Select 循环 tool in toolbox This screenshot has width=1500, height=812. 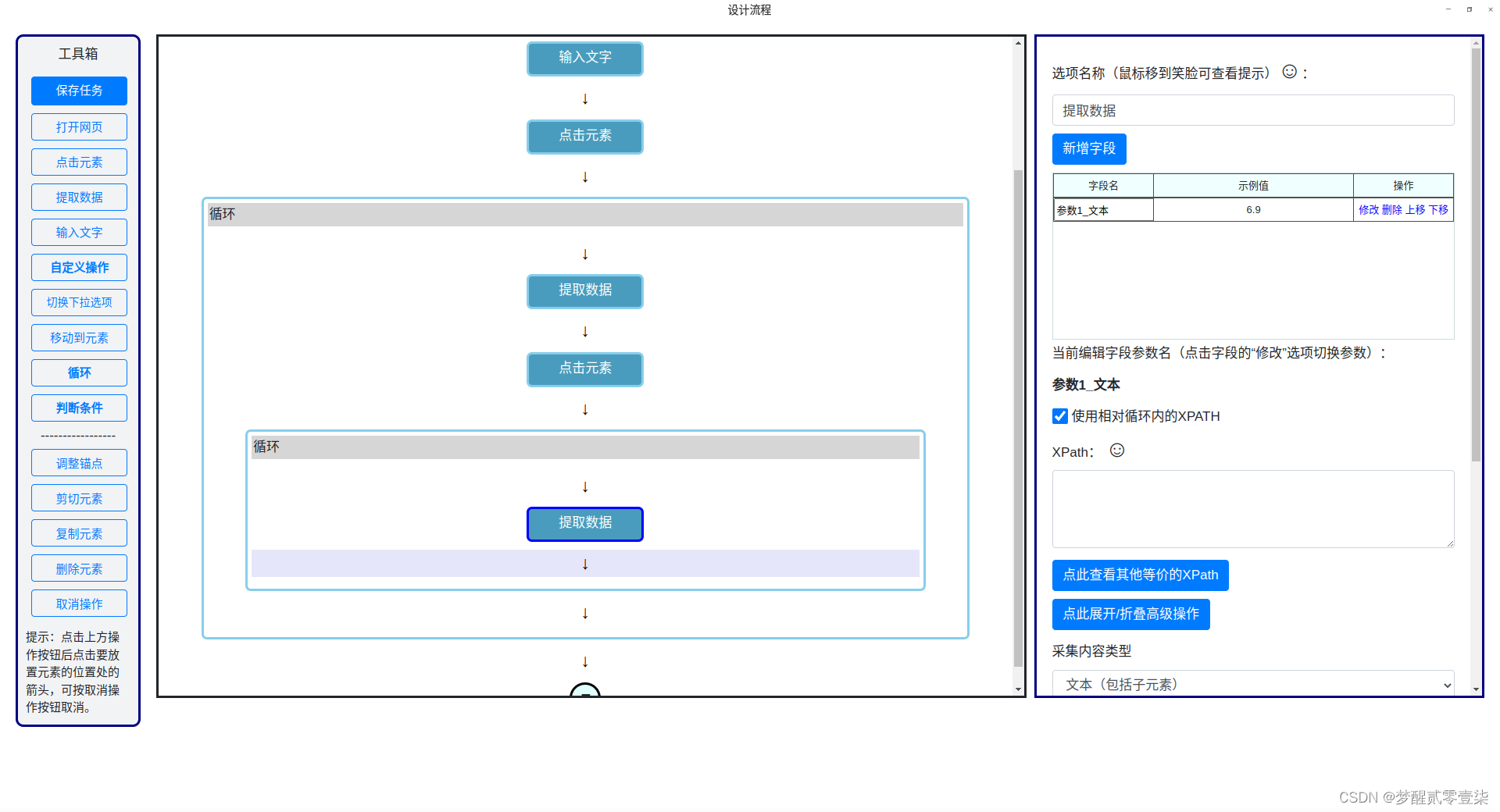point(79,372)
